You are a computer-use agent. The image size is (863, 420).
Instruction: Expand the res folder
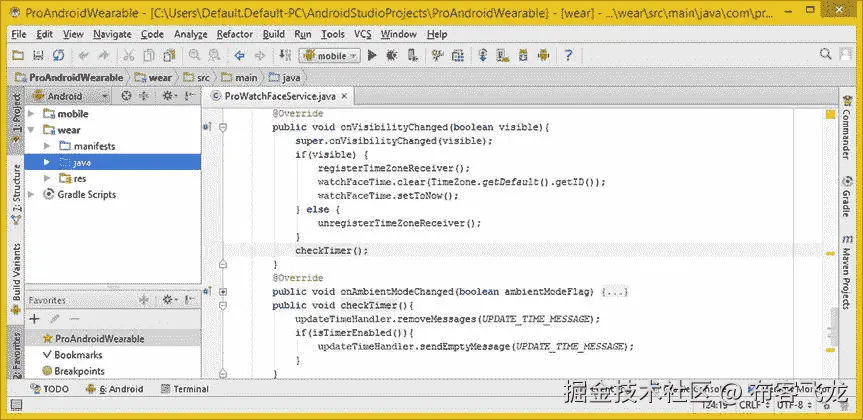click(47, 178)
